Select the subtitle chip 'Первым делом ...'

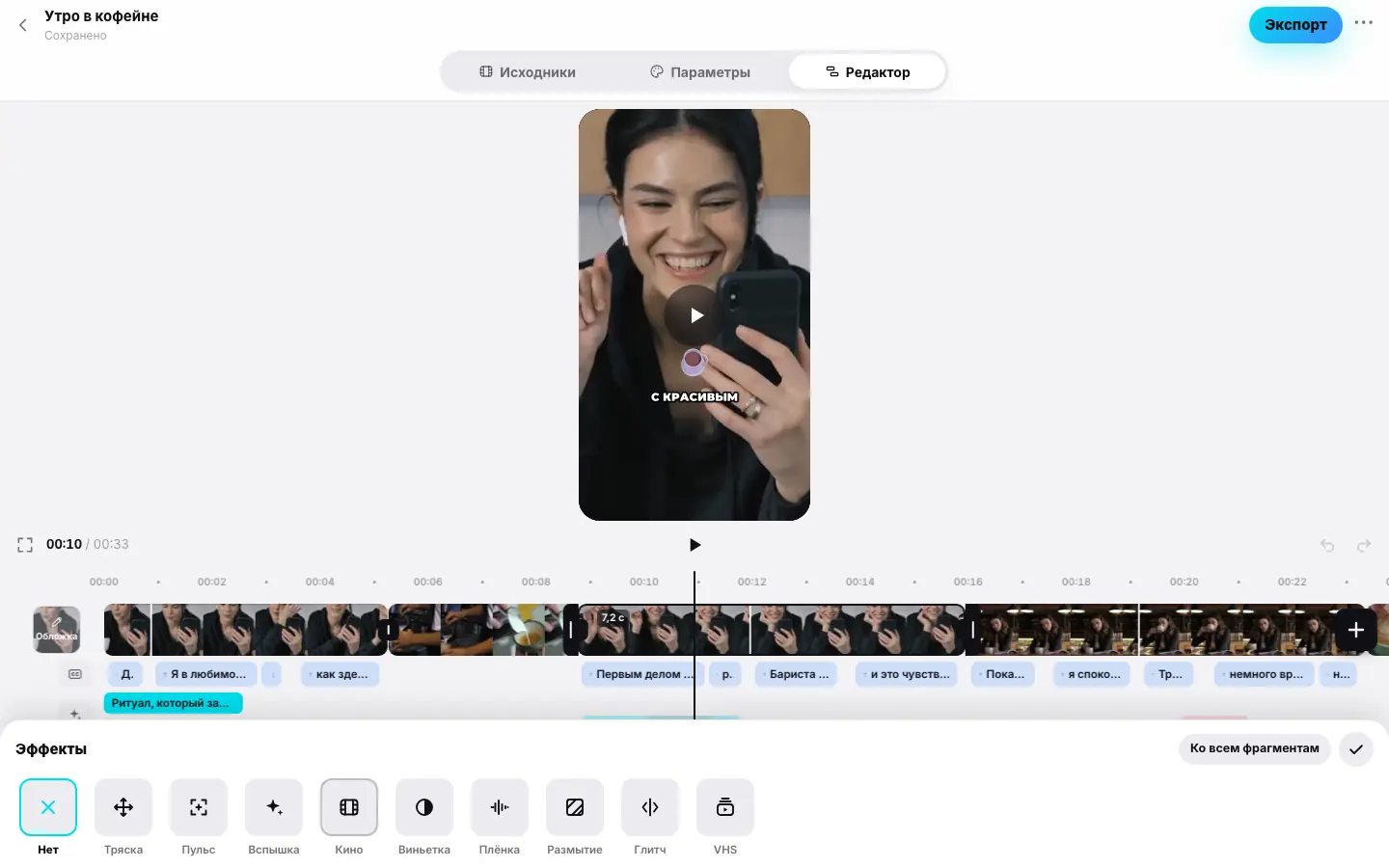tap(643, 674)
